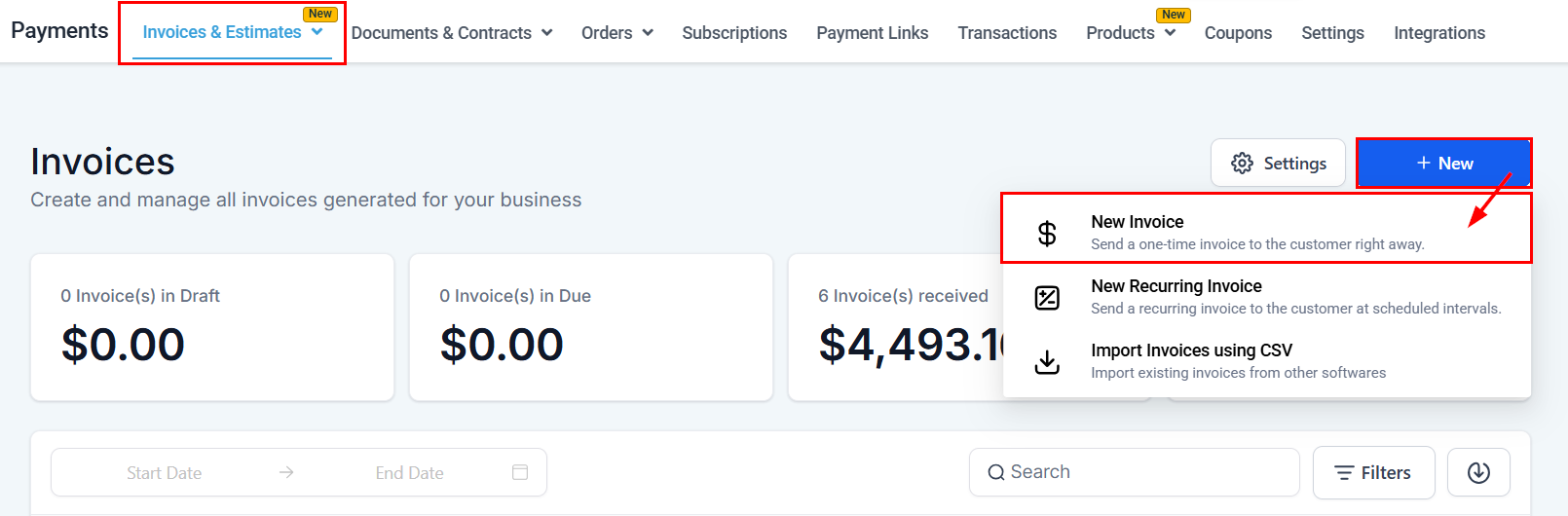Image resolution: width=1568 pixels, height=516 pixels.
Task: Go to Subscriptions tab
Action: tap(734, 33)
